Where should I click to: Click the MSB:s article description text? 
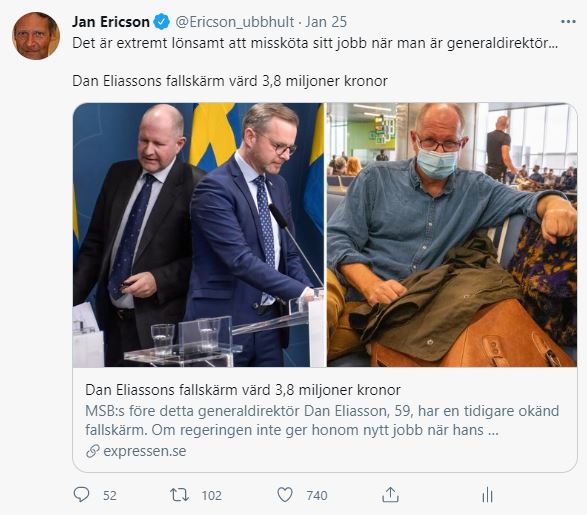point(322,420)
